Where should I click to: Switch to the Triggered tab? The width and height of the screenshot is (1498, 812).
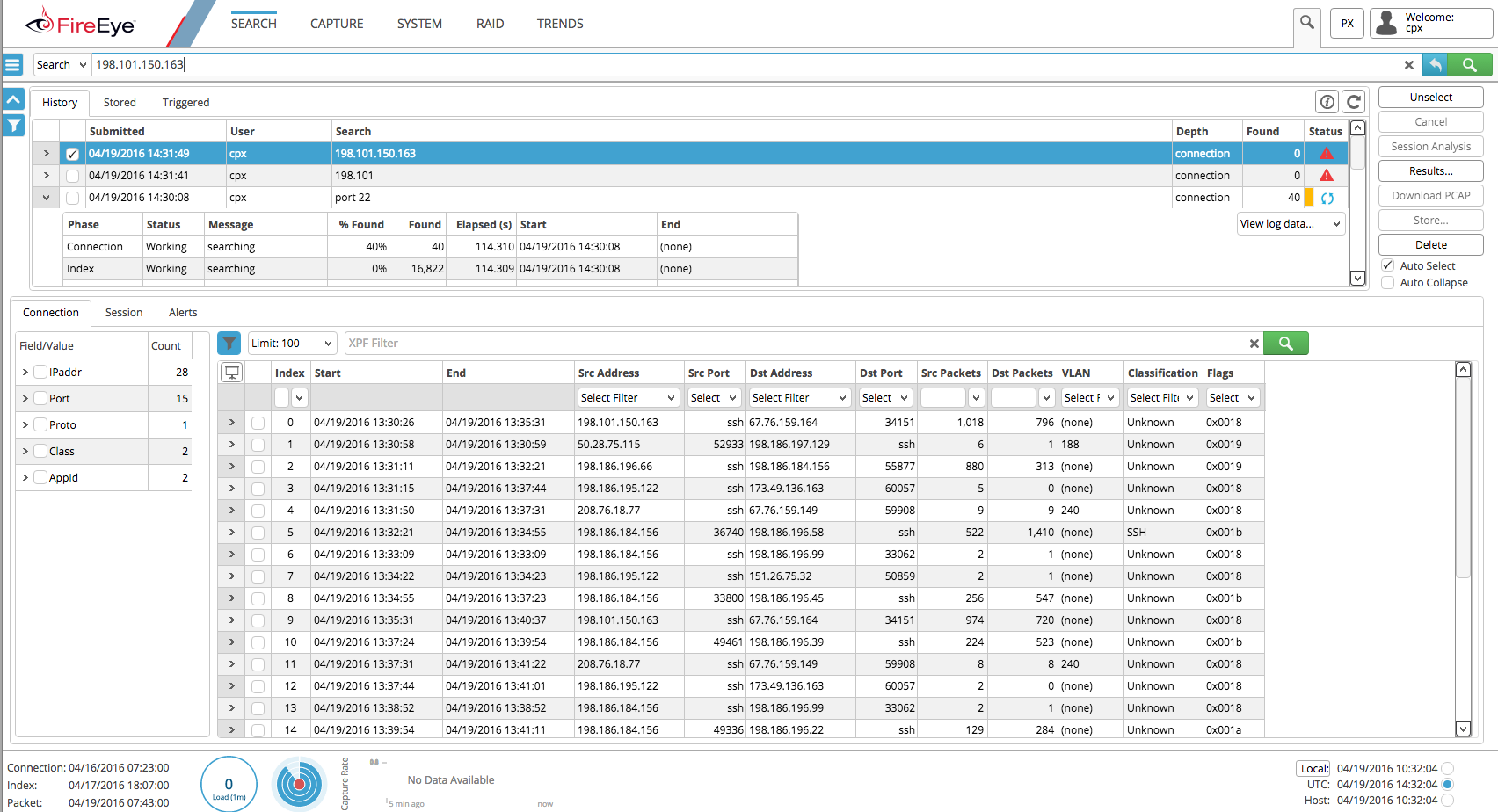point(185,103)
